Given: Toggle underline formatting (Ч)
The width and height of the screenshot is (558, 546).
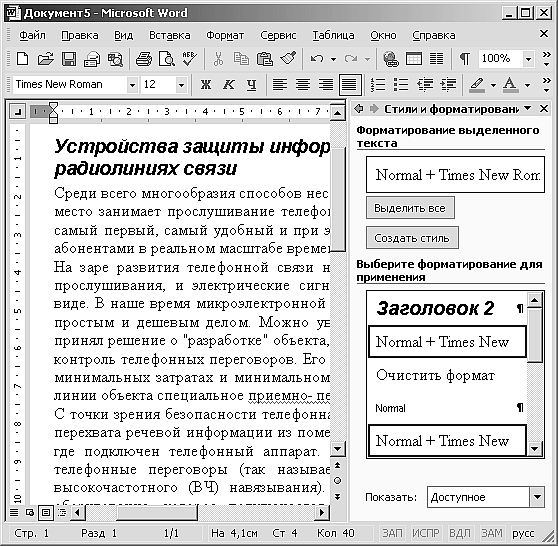Looking at the screenshot, I should (x=252, y=85).
